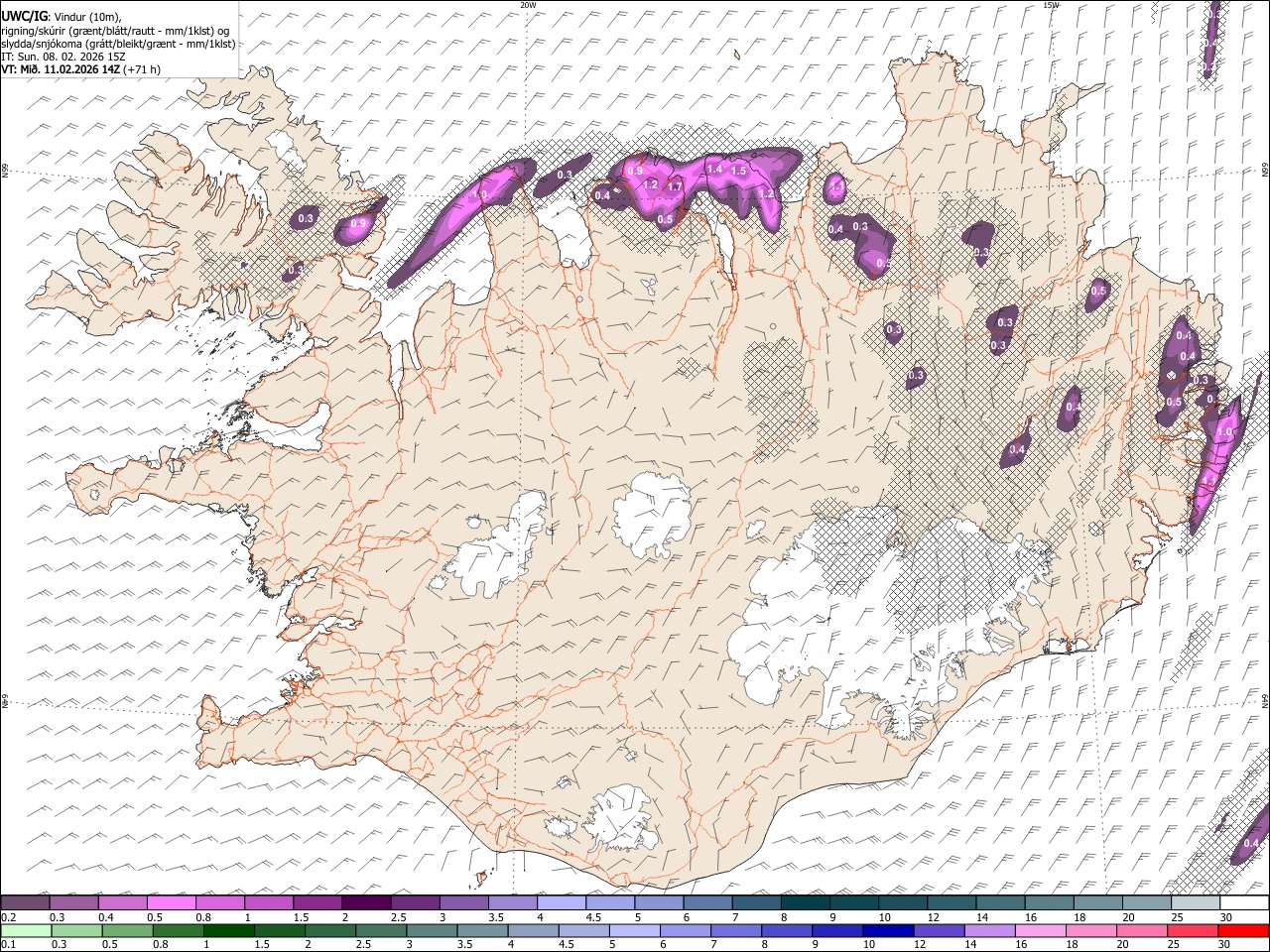Pick the purple 12 swatch in rain scale
1270x952 pixels.
pyautogui.click(x=939, y=930)
